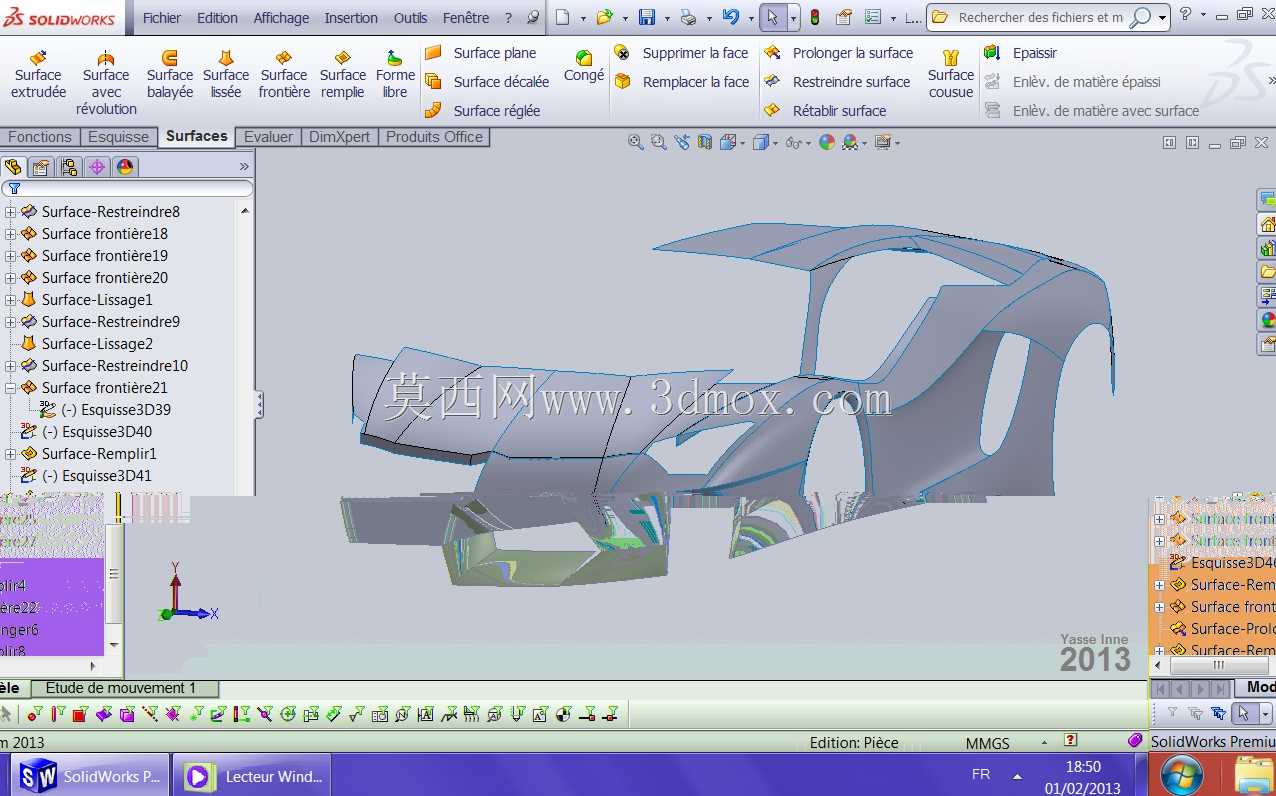Open the DisplayManager color ball tab
1276x796 pixels.
(x=125, y=167)
